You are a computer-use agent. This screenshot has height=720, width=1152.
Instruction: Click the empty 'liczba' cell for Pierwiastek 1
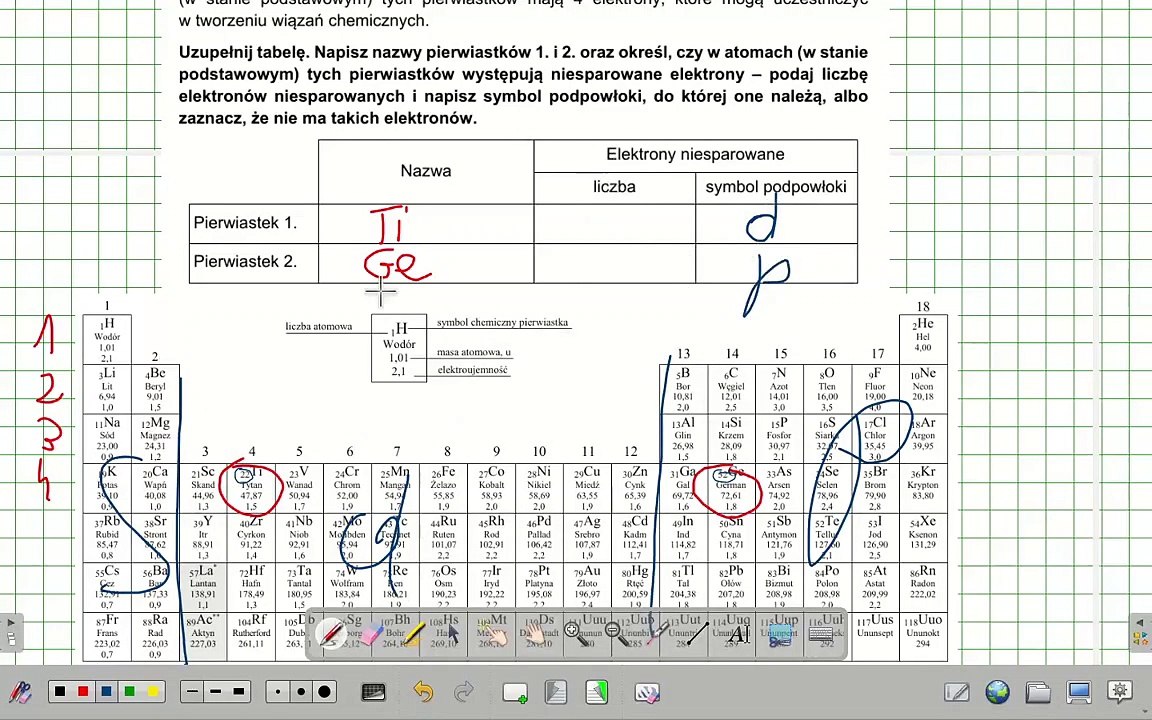point(615,223)
